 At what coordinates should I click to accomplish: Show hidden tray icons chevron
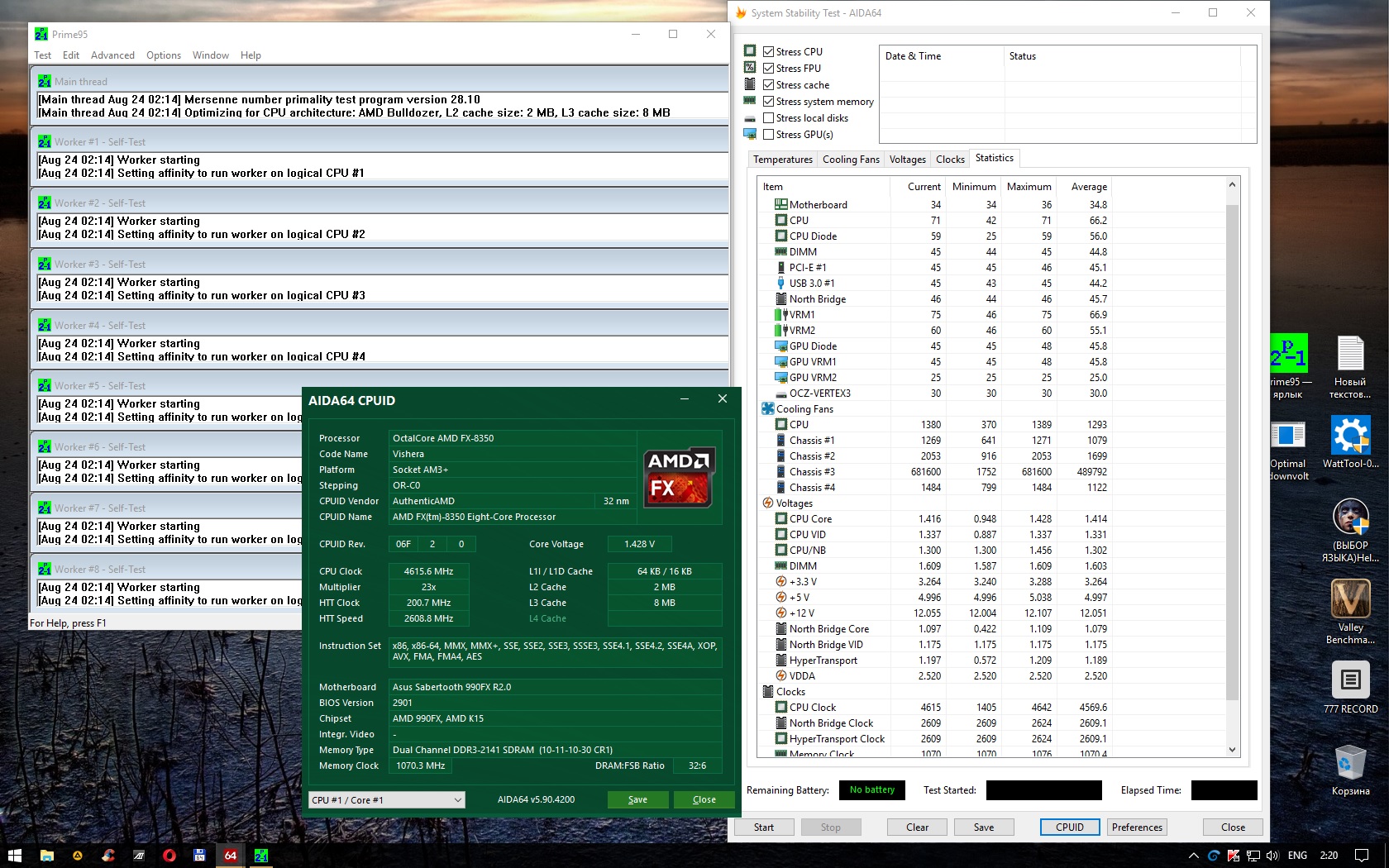(1193, 856)
